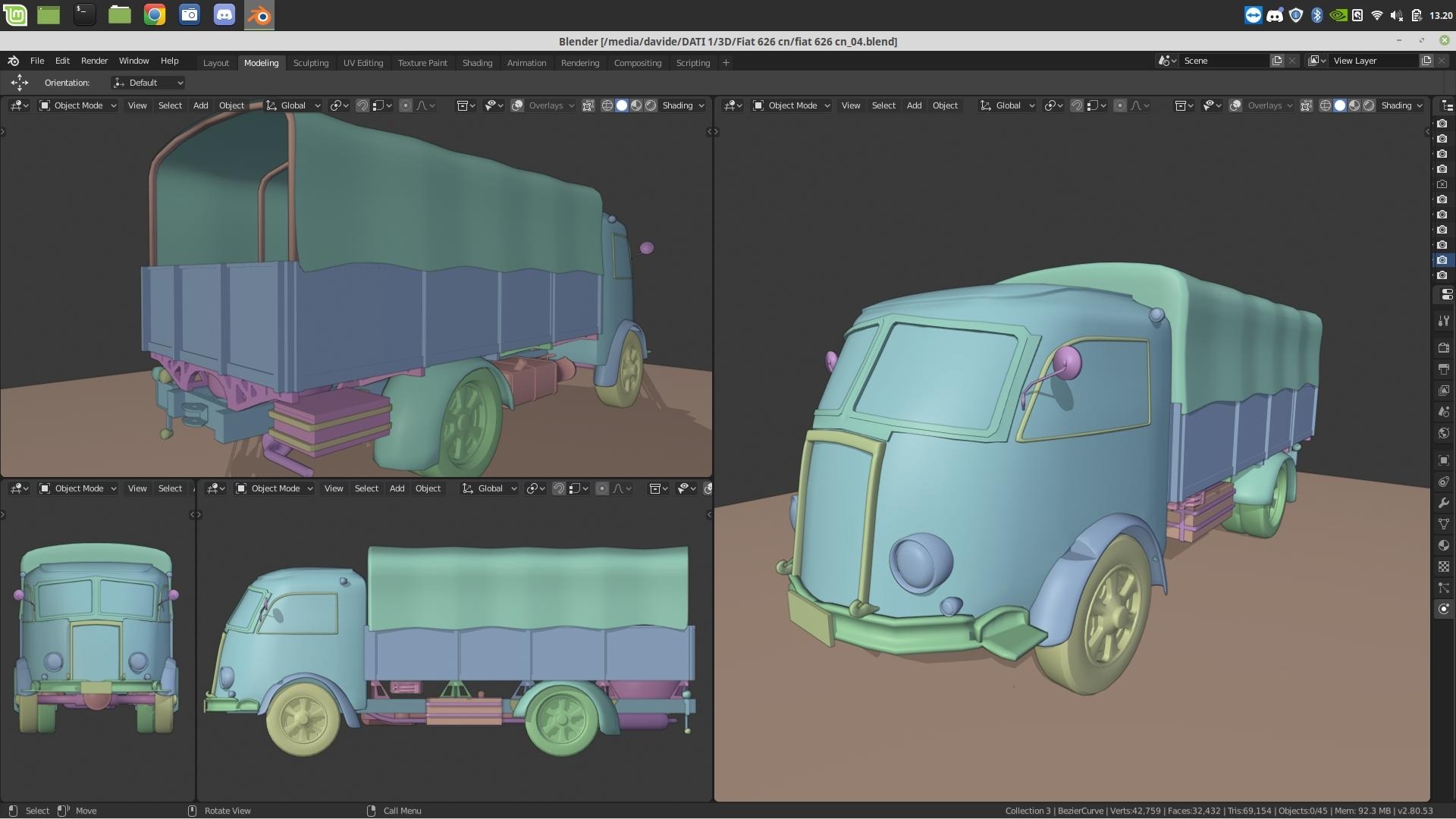The width and height of the screenshot is (1456, 819).
Task: Open Output properties tab
Action: click(1443, 369)
